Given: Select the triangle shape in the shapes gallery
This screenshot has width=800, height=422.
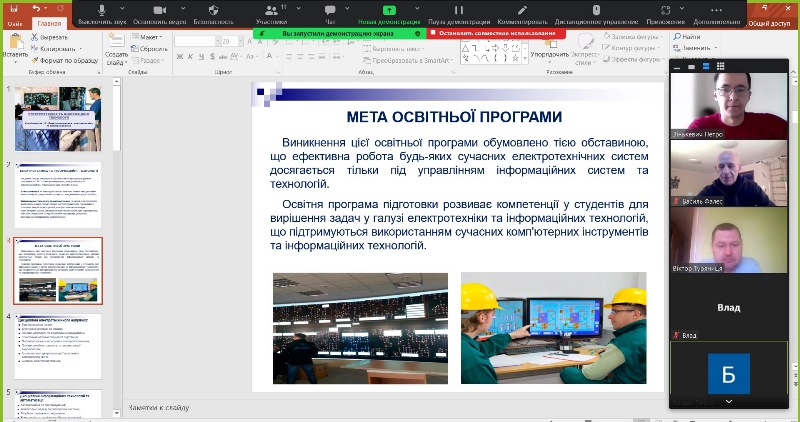Looking at the screenshot, I should [x=465, y=48].
